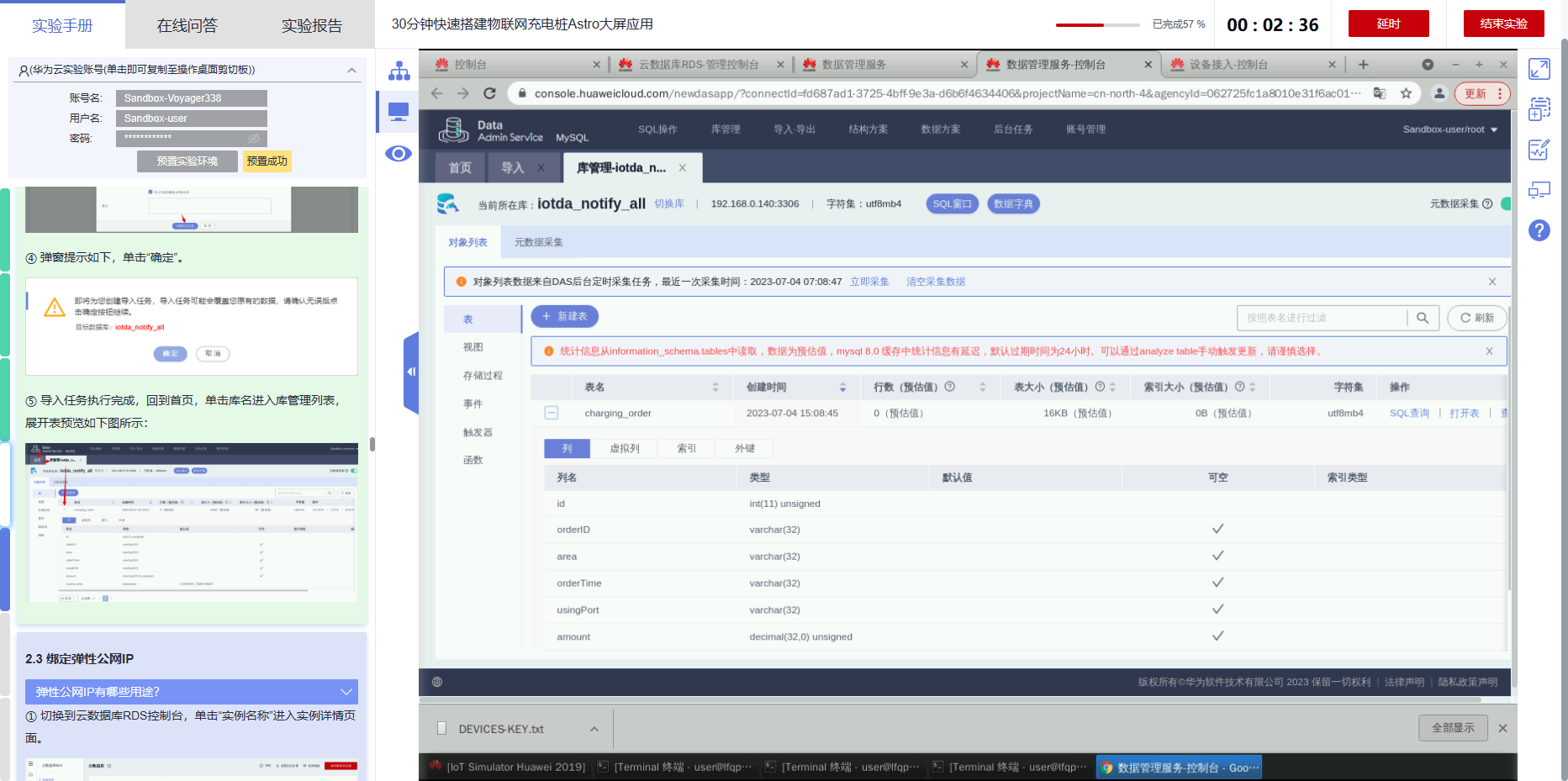The height and width of the screenshot is (781, 1568).
Task: Sort the table by 行数 column
Action: [x=982, y=387]
